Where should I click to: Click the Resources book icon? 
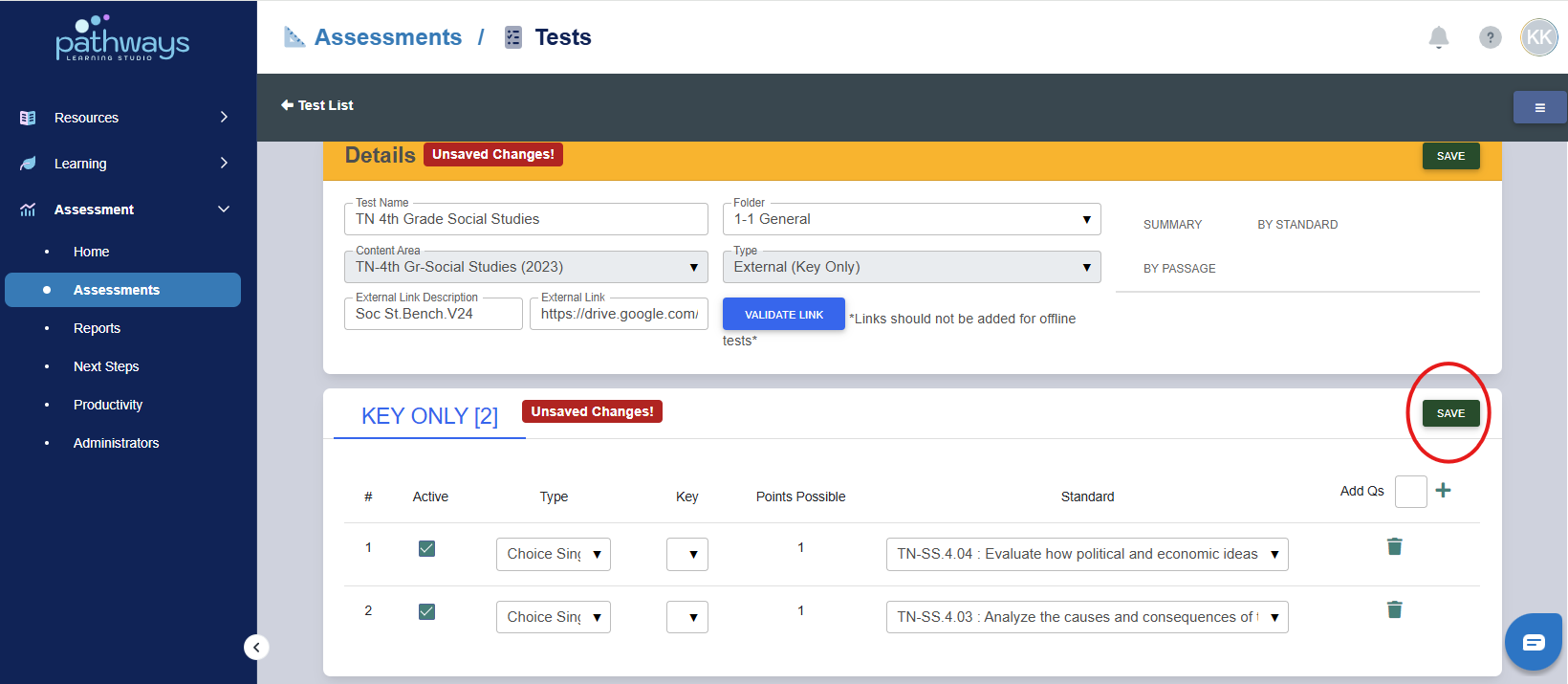click(28, 118)
